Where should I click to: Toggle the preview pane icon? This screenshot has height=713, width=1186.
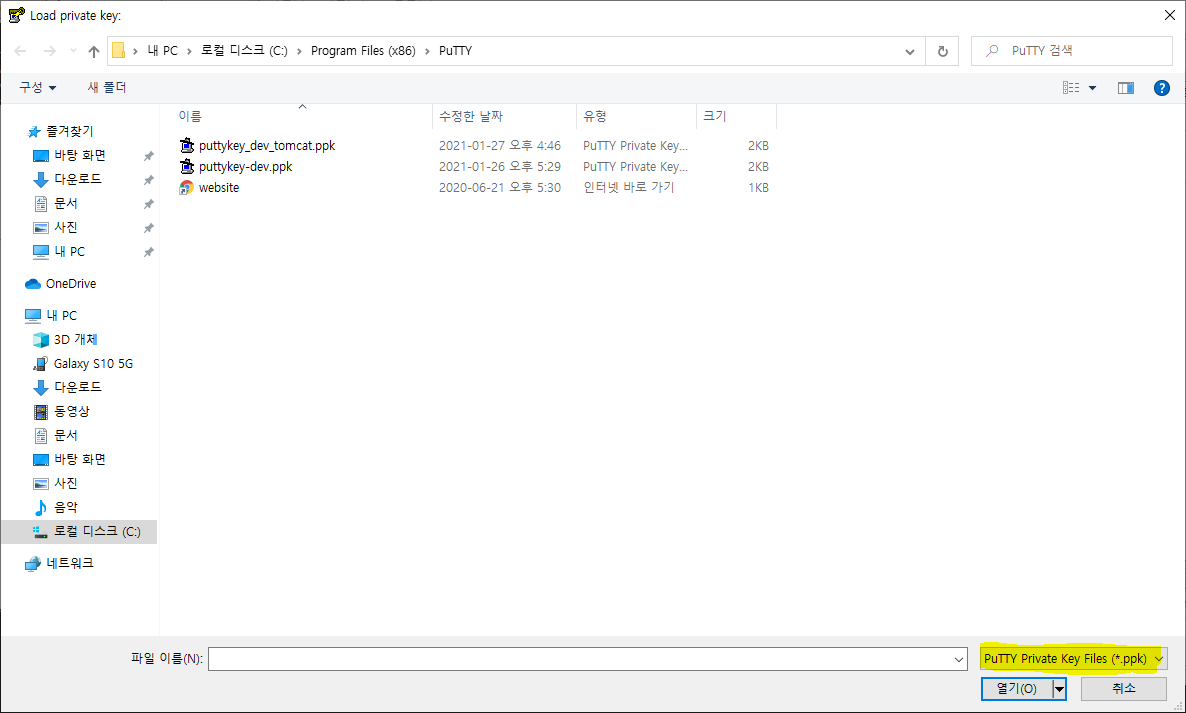(1125, 88)
